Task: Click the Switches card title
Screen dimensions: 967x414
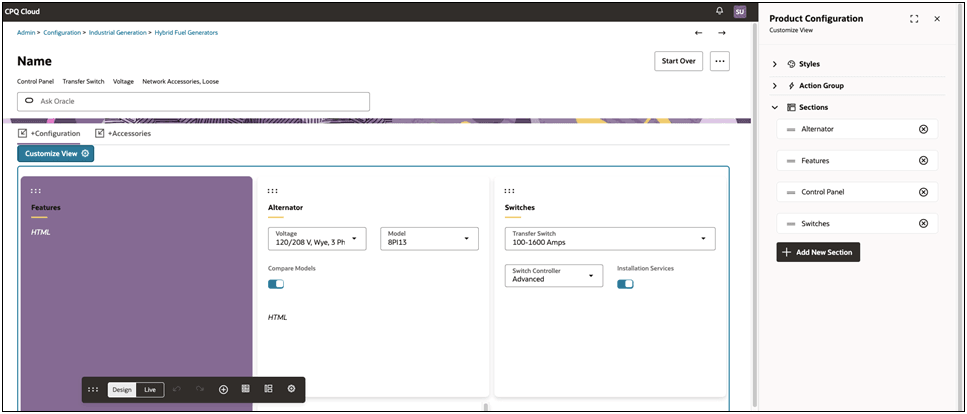Action: click(x=520, y=208)
